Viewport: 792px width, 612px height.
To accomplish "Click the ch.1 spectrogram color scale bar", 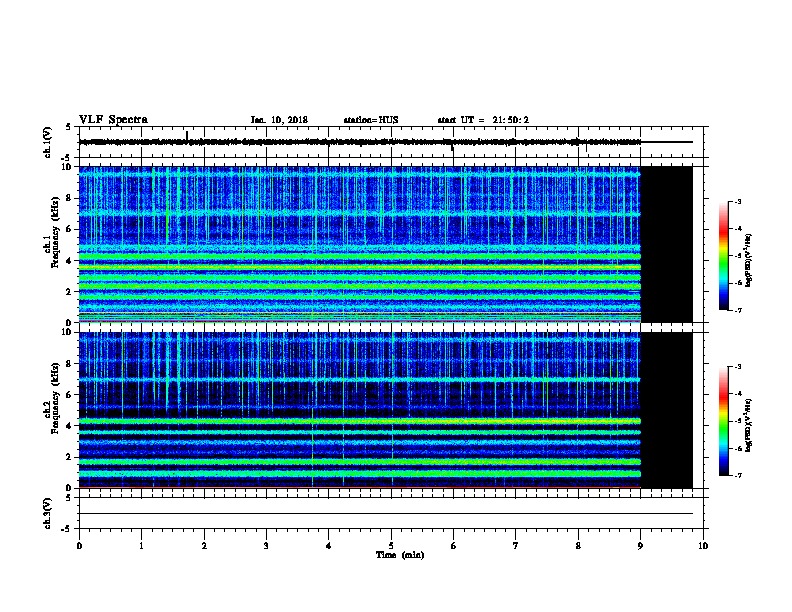I will click(x=724, y=256).
